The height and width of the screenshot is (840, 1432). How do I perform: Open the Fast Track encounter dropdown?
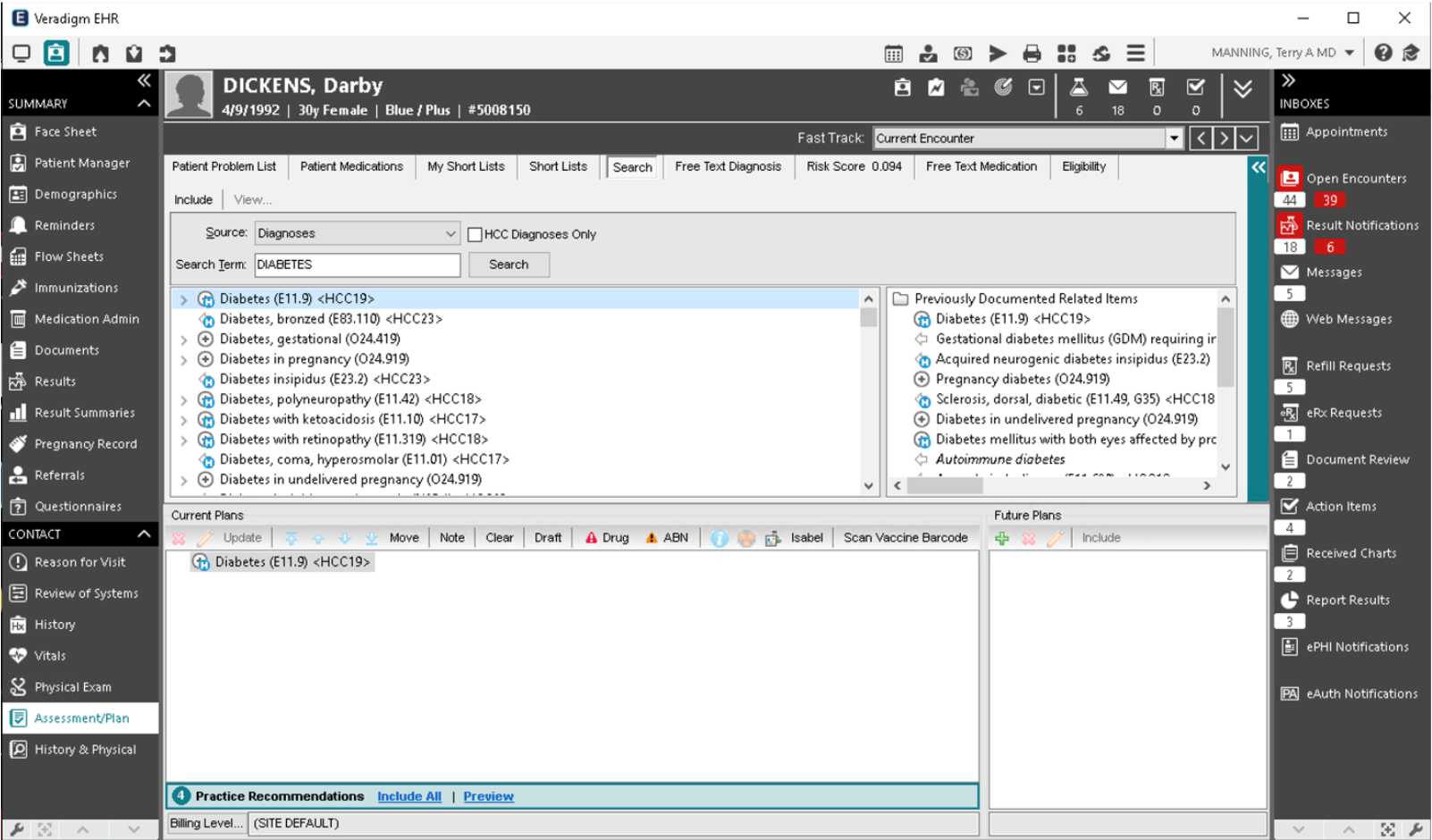pyautogui.click(x=1174, y=138)
